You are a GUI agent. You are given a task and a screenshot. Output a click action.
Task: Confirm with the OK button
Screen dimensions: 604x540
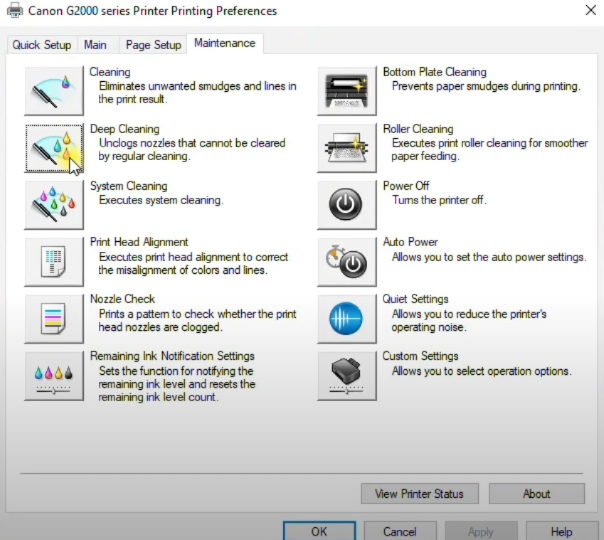[319, 532]
